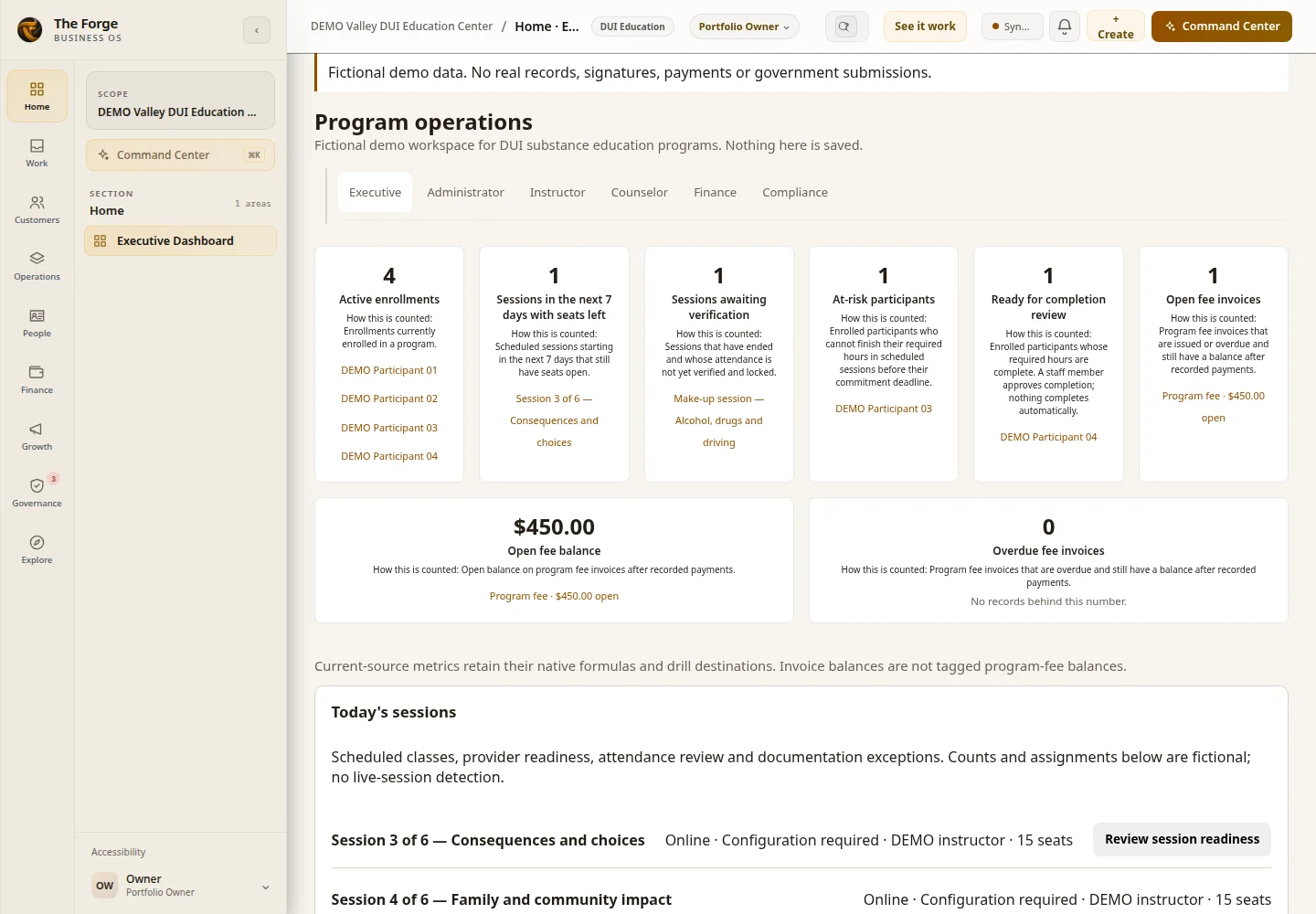The image size is (1316, 914).
Task: Click The Forge logo icon
Action: pyautogui.click(x=30, y=30)
